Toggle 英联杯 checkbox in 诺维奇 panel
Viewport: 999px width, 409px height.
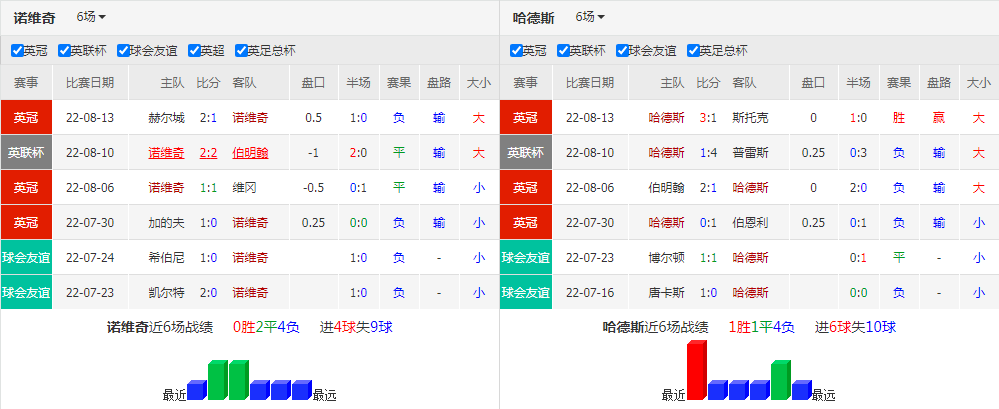pos(64,50)
